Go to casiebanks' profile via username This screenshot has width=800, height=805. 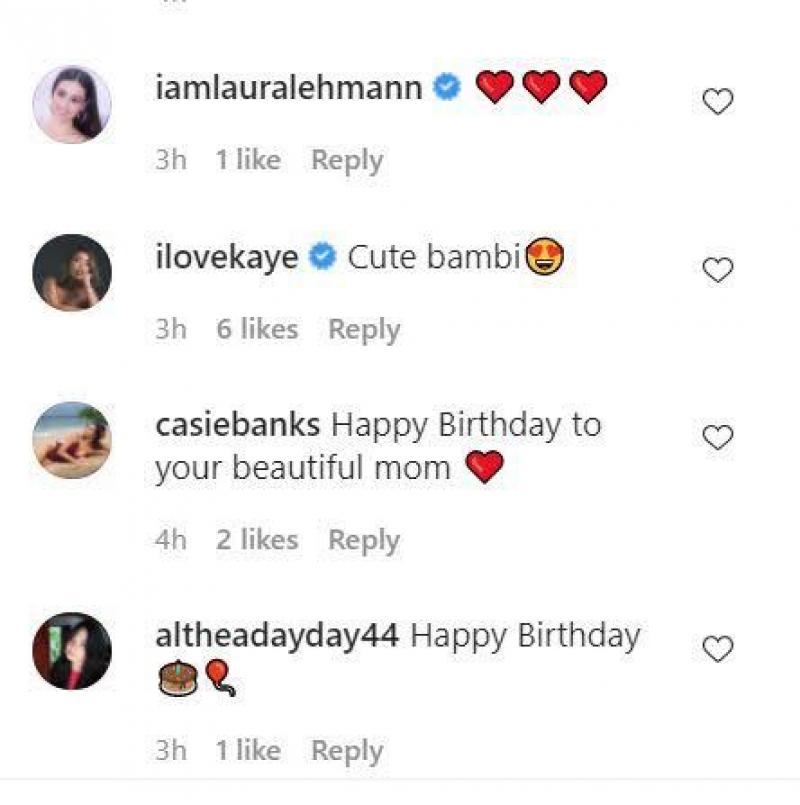pyautogui.click(x=238, y=425)
